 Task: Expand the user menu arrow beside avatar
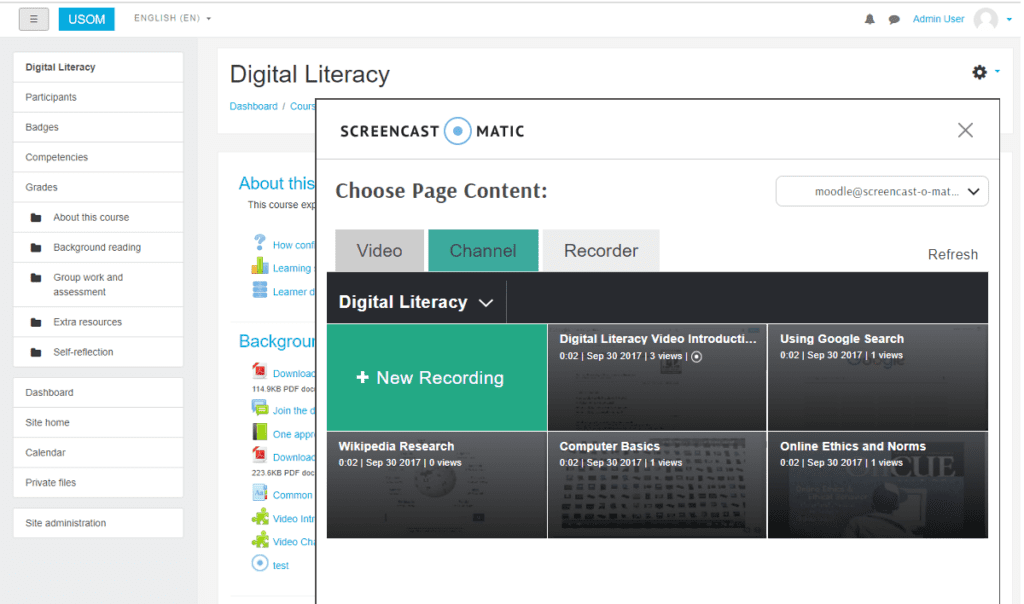click(x=1009, y=20)
